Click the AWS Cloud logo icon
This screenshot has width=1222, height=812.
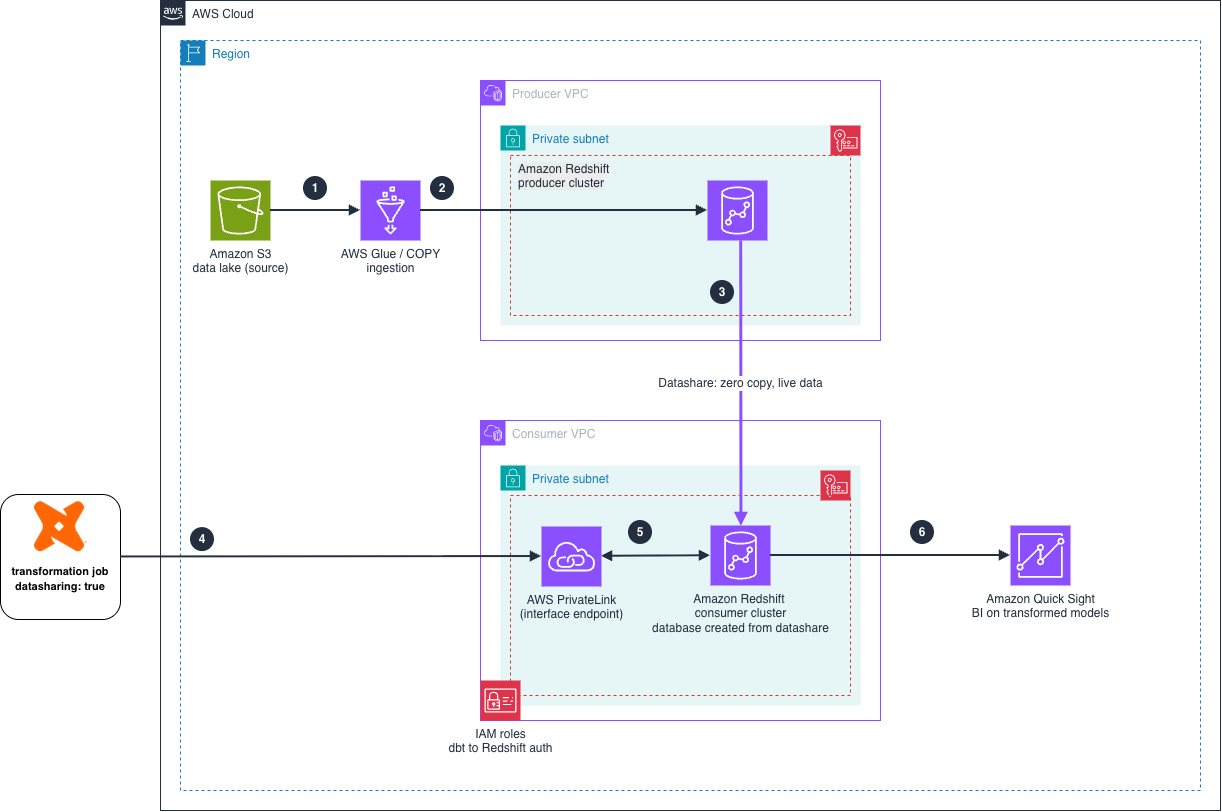(173, 13)
